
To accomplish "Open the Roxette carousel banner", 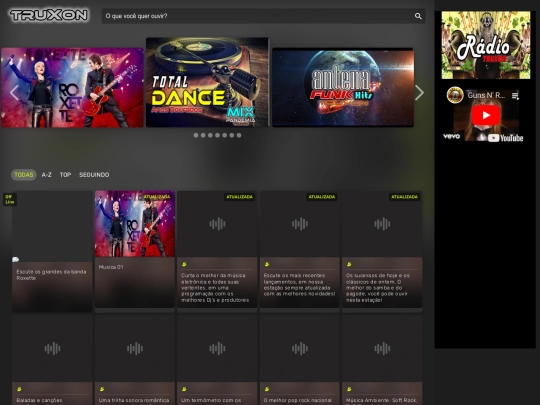I will coord(72,88).
